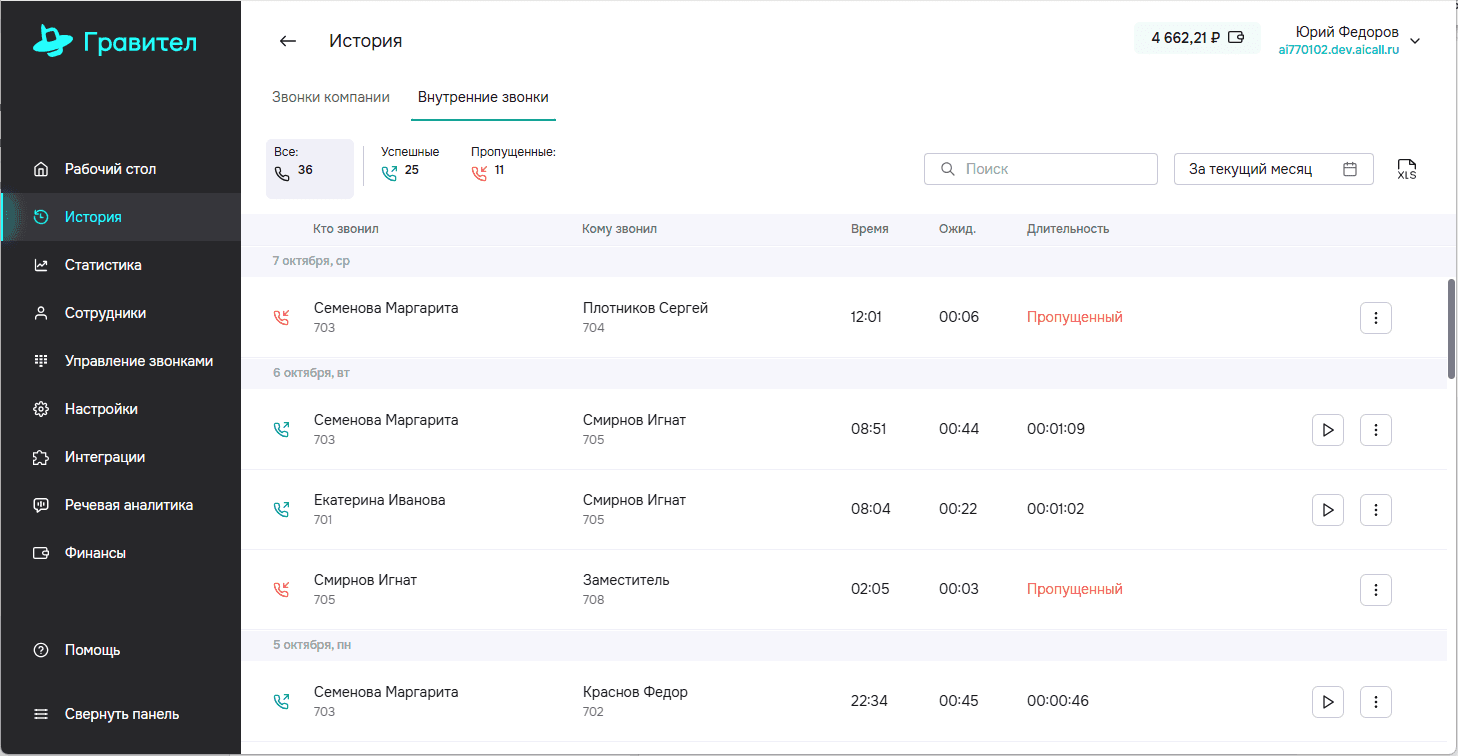Click the Время column header

point(869,229)
